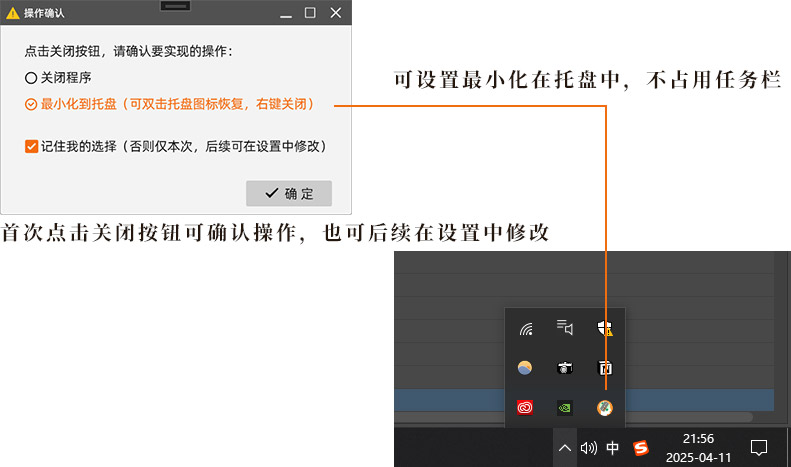The image size is (791, 467).
Task: Open Windows Security shield tray icon
Action: coord(605,328)
